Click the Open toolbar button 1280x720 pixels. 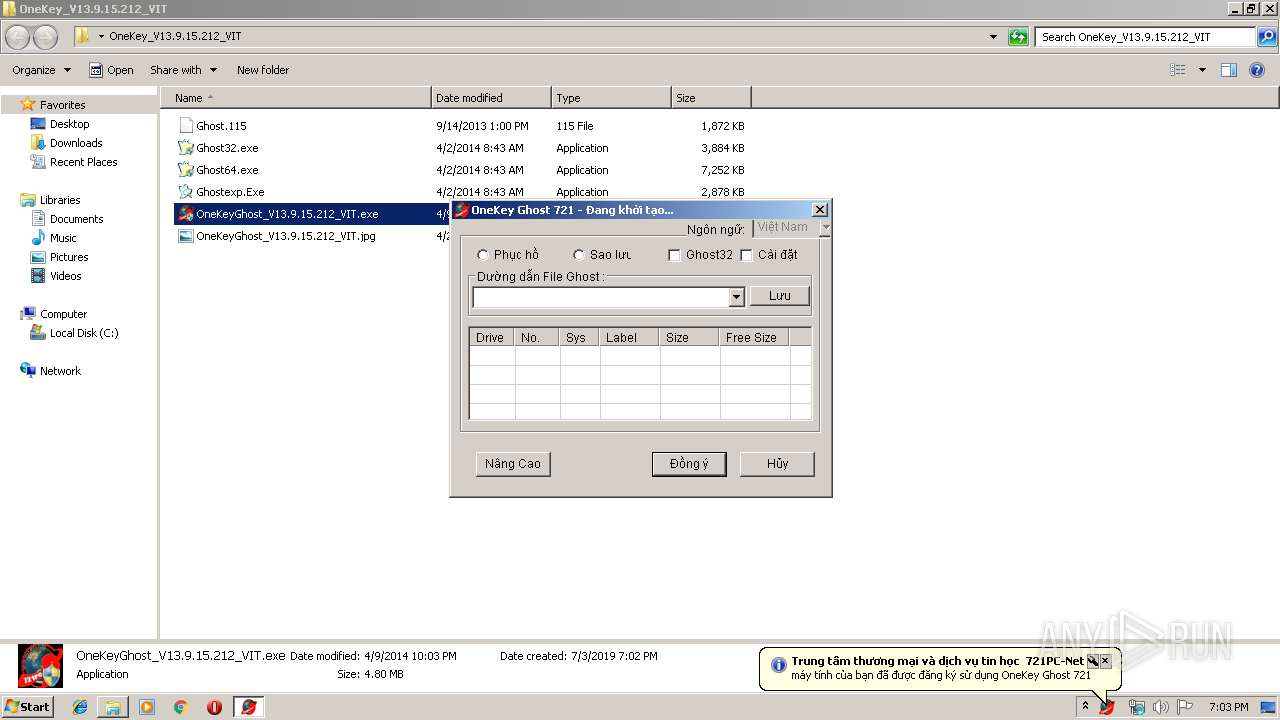[x=111, y=70]
